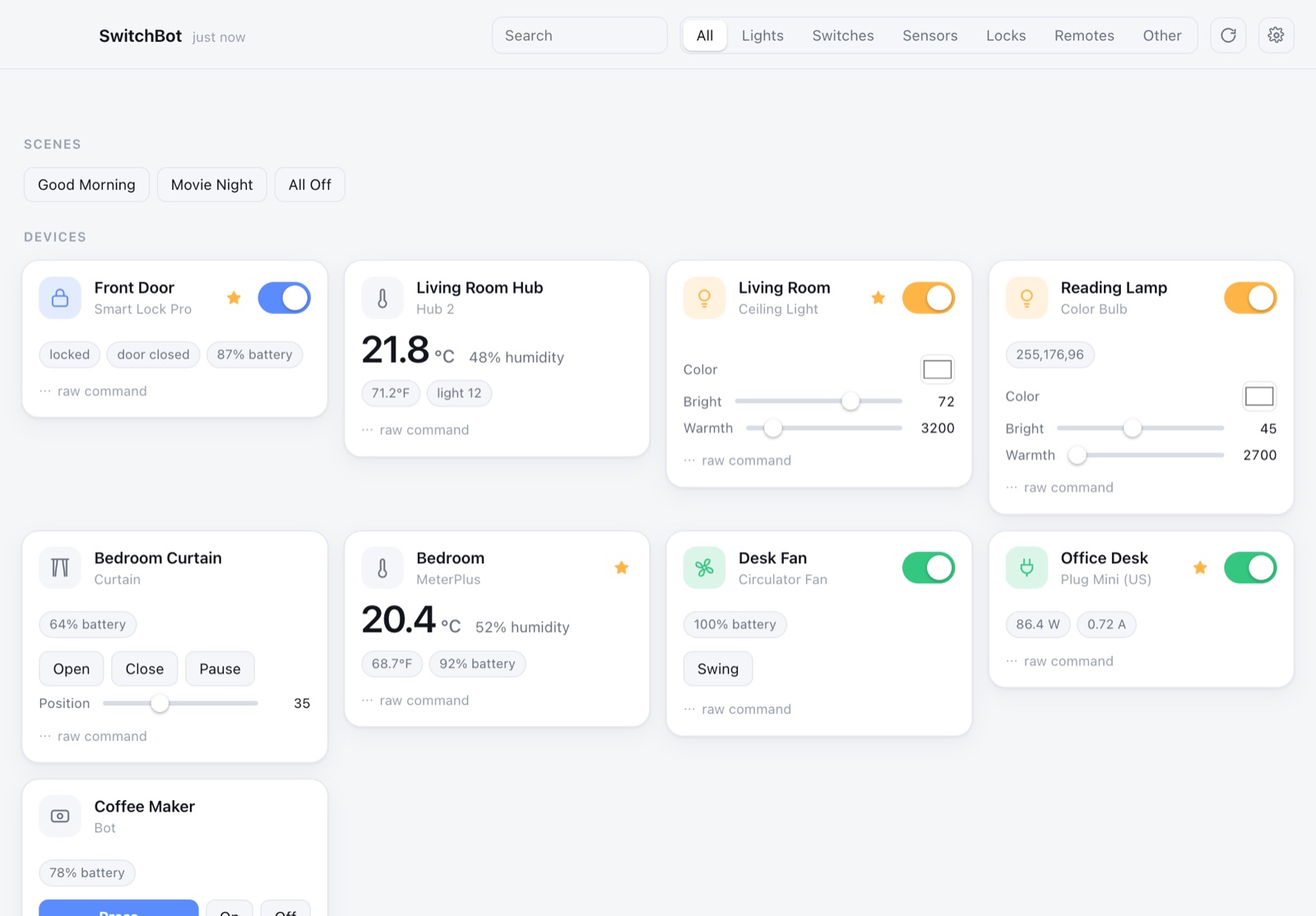Viewport: 1316px width, 916px height.
Task: Click the Desk Fan Swing button
Action: (718, 669)
